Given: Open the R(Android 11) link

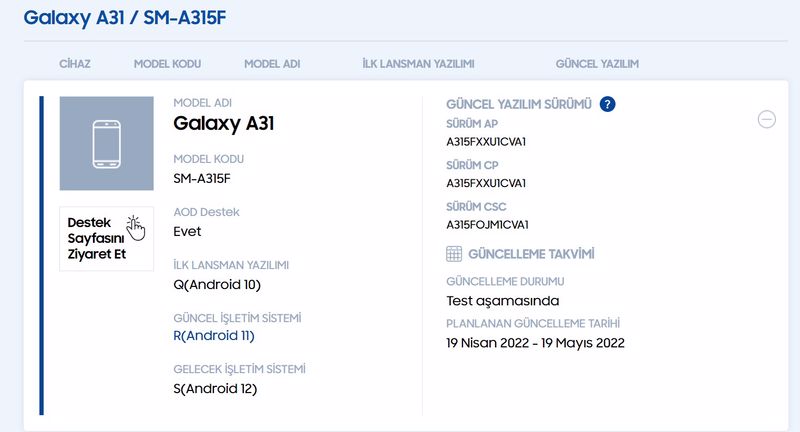Looking at the screenshot, I should pyautogui.click(x=214, y=336).
